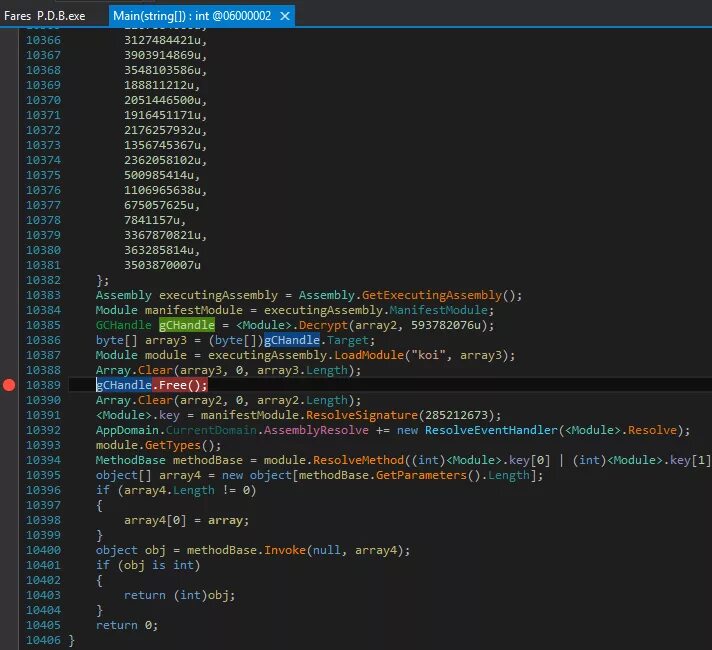Click Resolve handler after <Module>. on line 10392
This screenshot has height=650, width=712.
point(653,430)
